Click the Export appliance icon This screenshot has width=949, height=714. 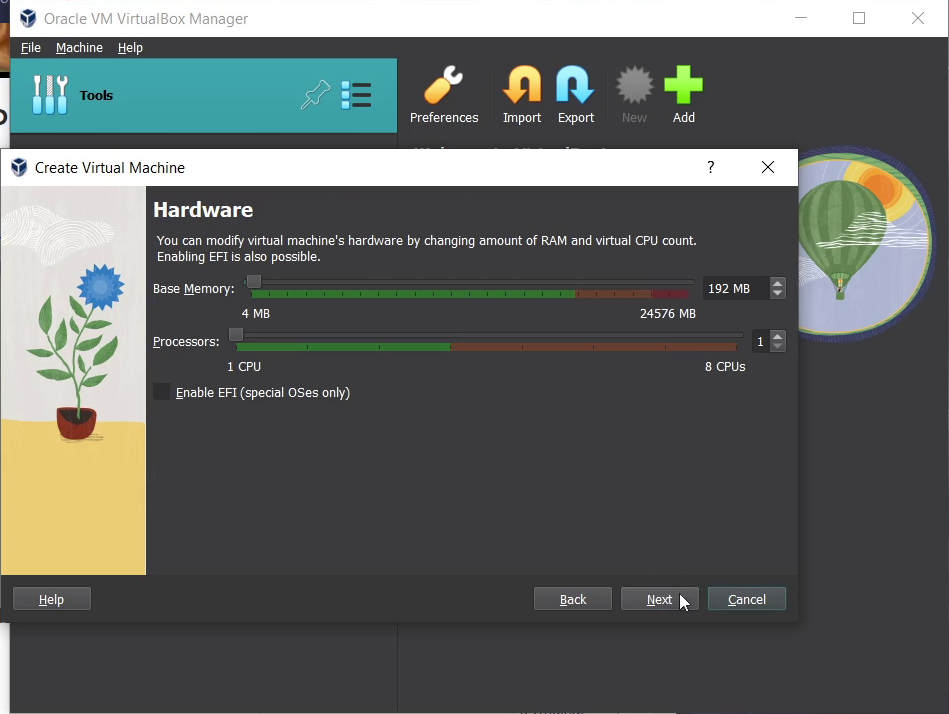point(575,87)
